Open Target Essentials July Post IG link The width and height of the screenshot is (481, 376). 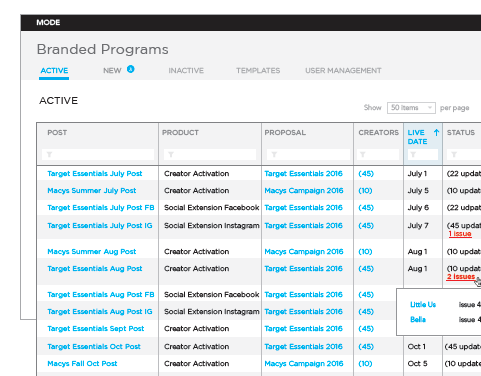coord(100,226)
